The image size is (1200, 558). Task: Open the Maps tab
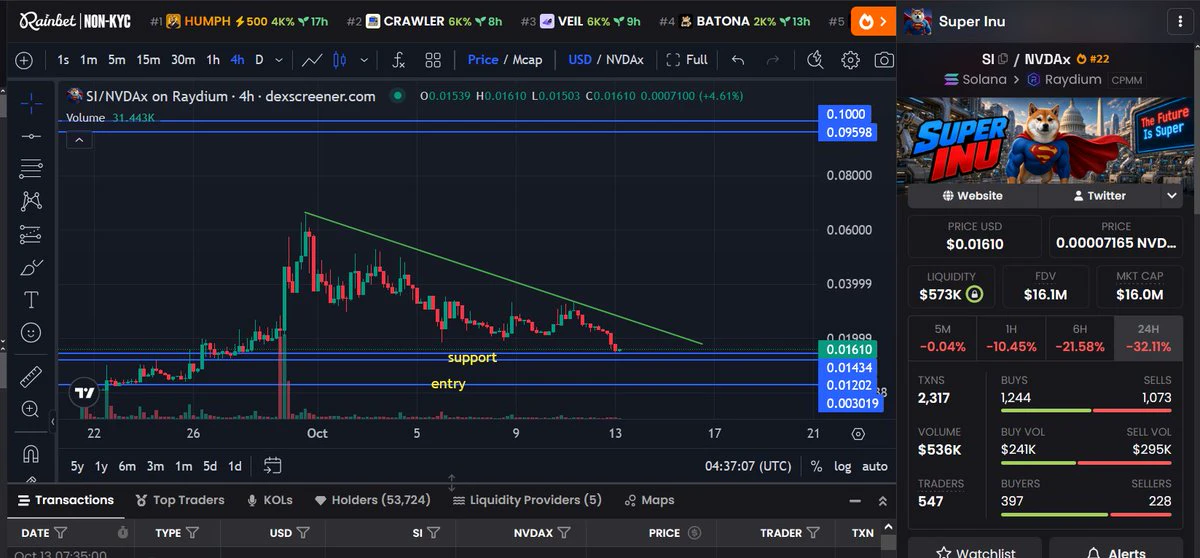649,500
